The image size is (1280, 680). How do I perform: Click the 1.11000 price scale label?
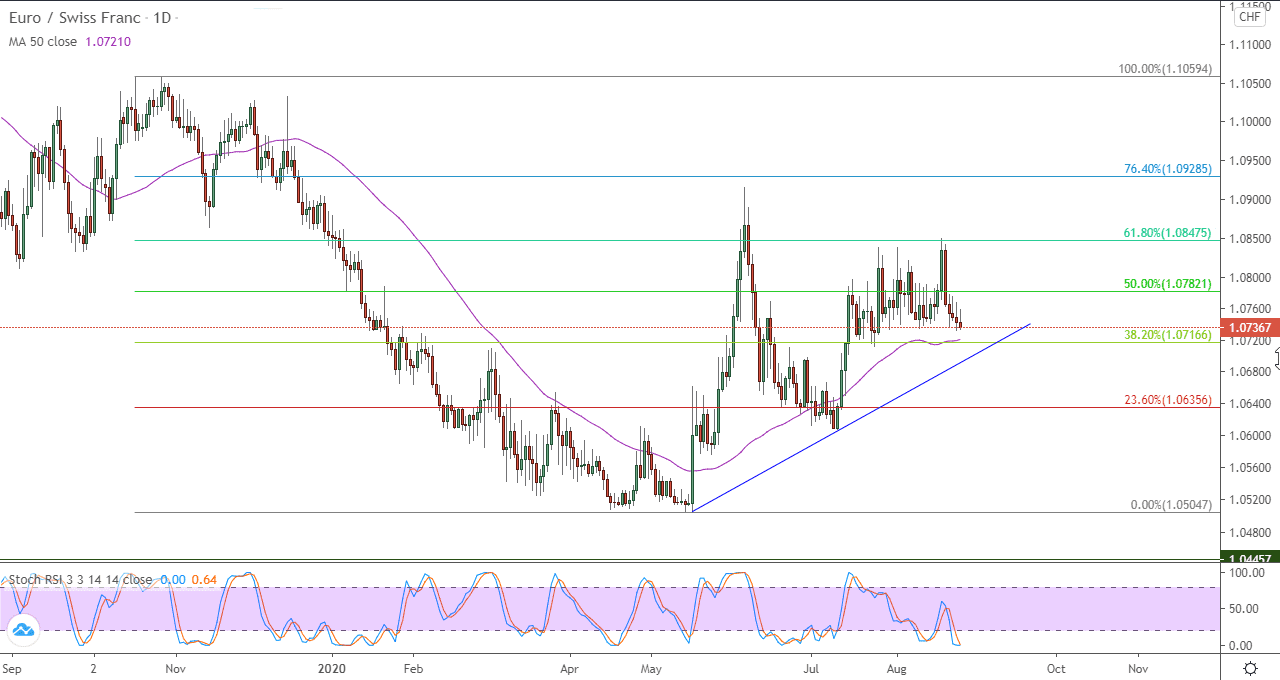point(1251,45)
